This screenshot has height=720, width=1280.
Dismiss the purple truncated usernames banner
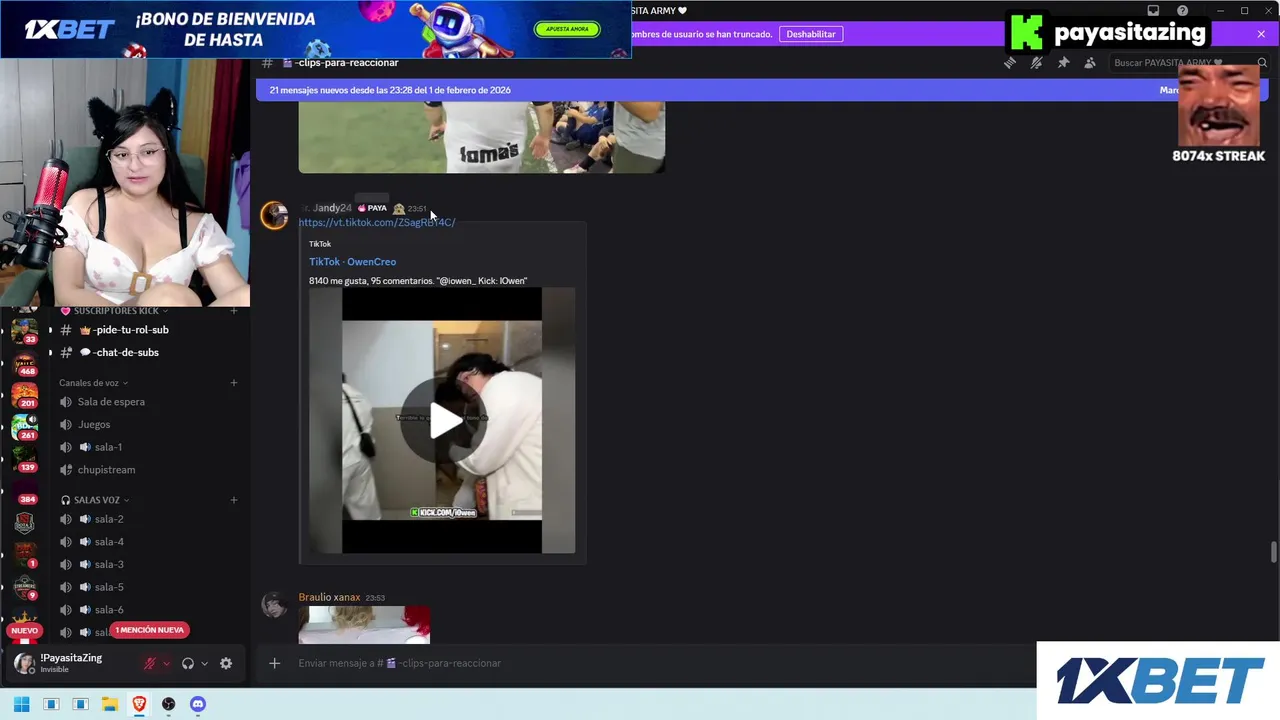pyautogui.click(x=1261, y=34)
